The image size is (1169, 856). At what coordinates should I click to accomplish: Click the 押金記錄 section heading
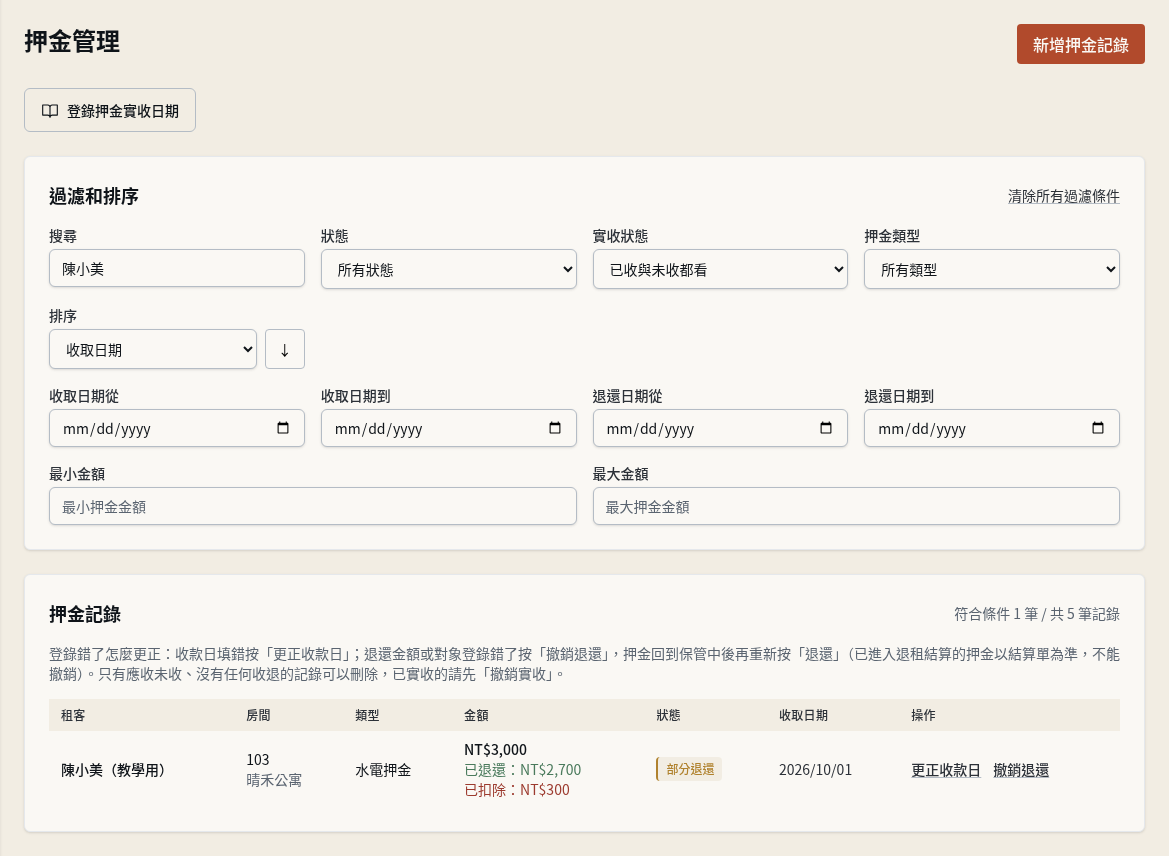pos(85,614)
